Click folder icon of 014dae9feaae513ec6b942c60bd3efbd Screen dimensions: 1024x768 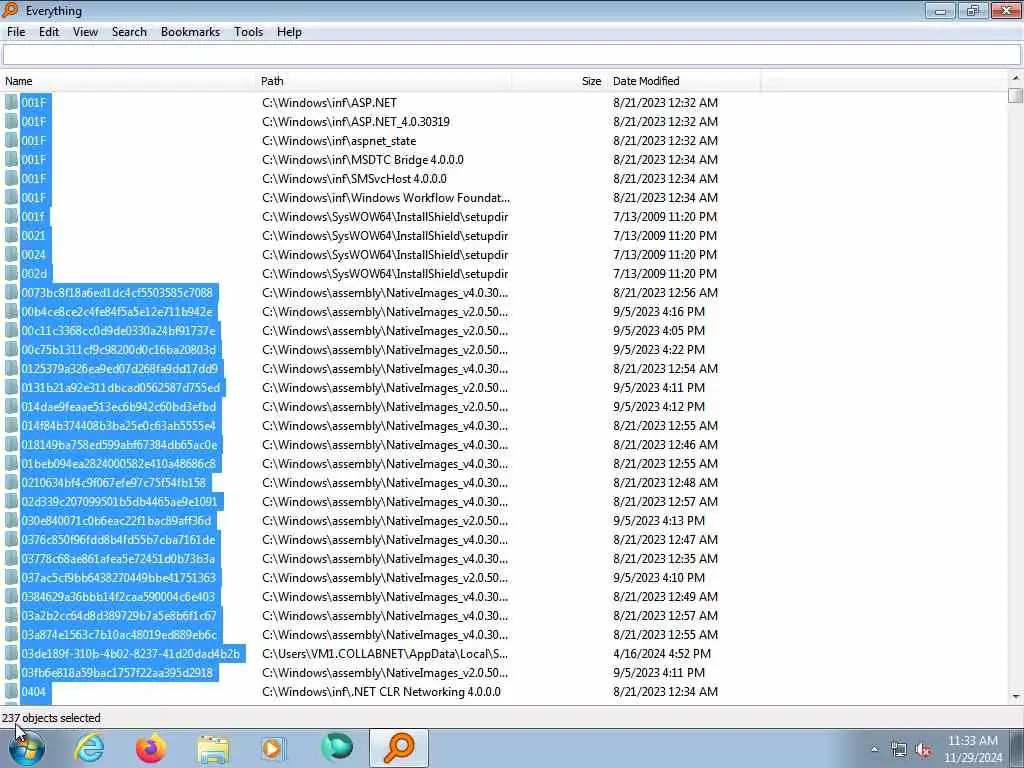(x=11, y=406)
